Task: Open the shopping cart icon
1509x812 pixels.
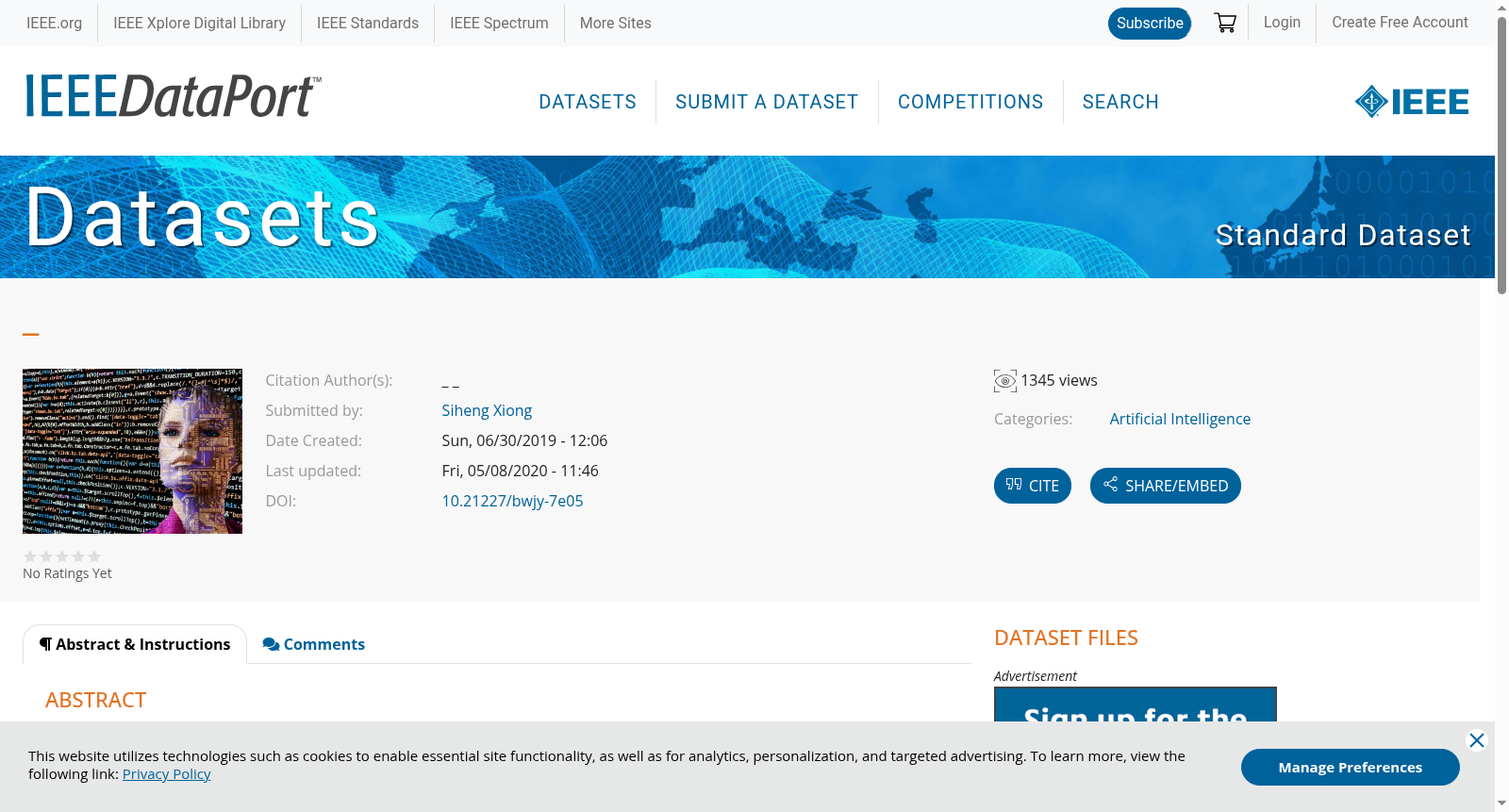Action: pyautogui.click(x=1225, y=23)
